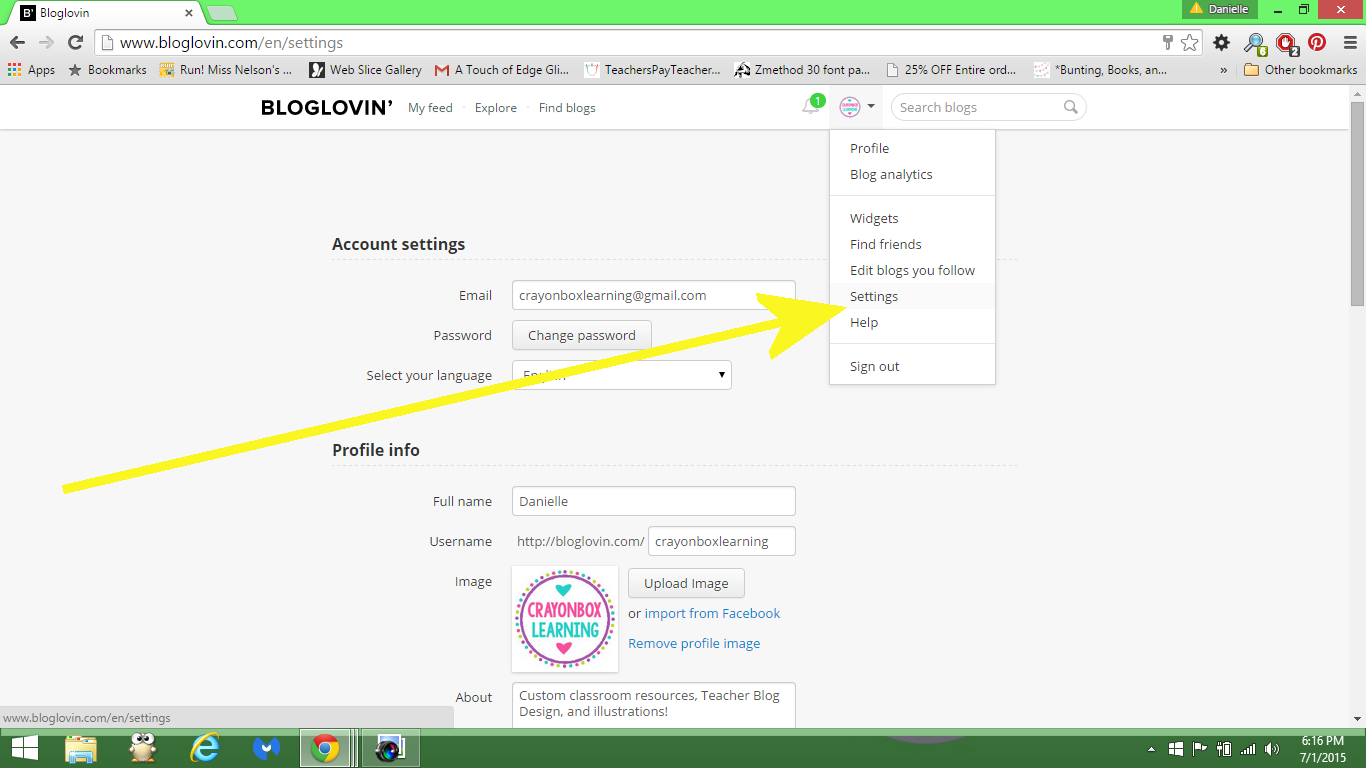Image resolution: width=1366 pixels, height=768 pixels.
Task: Click the browser forward arrow
Action: coord(46,42)
